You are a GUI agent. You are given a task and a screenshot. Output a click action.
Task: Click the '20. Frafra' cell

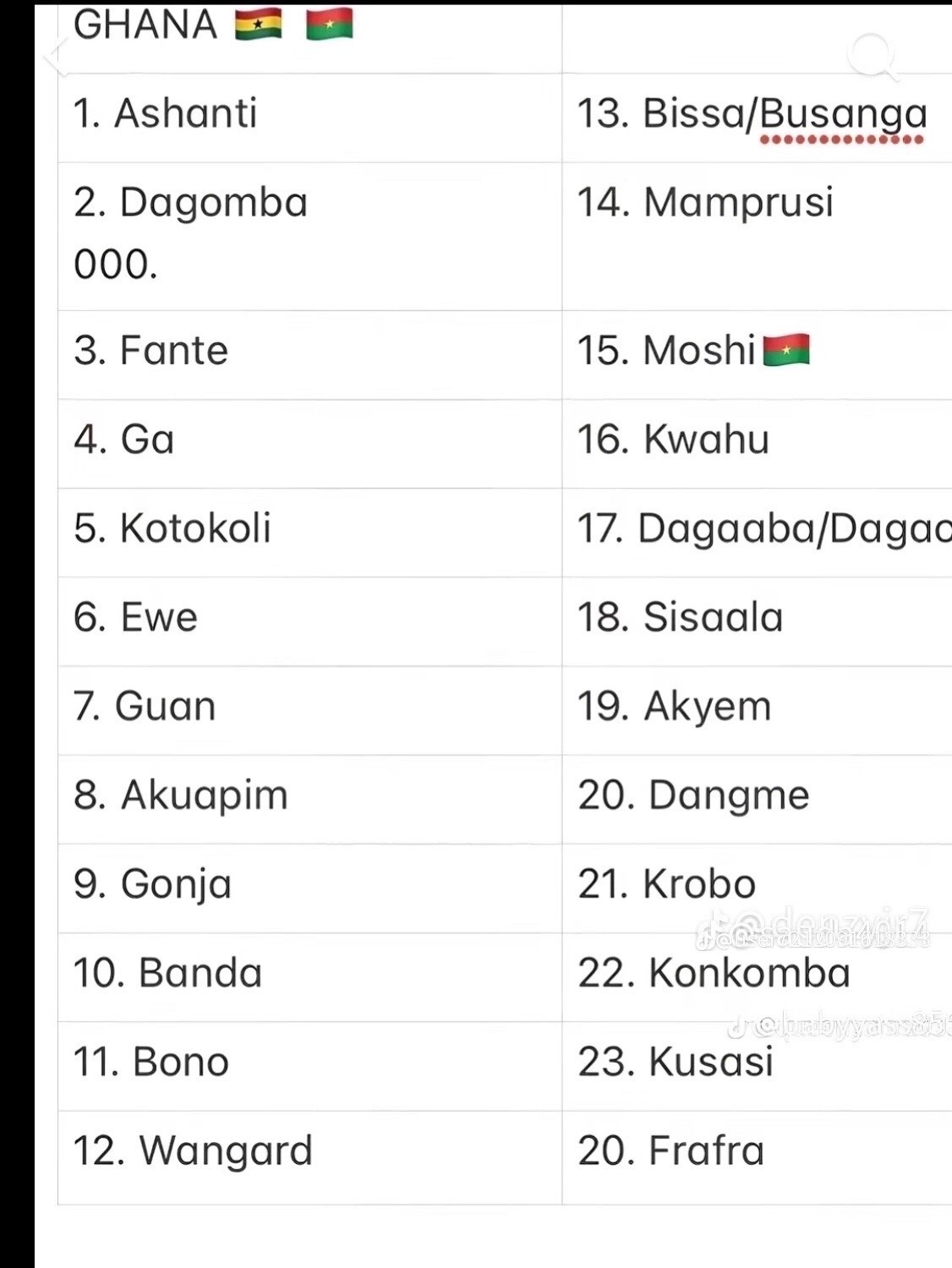click(670, 1151)
